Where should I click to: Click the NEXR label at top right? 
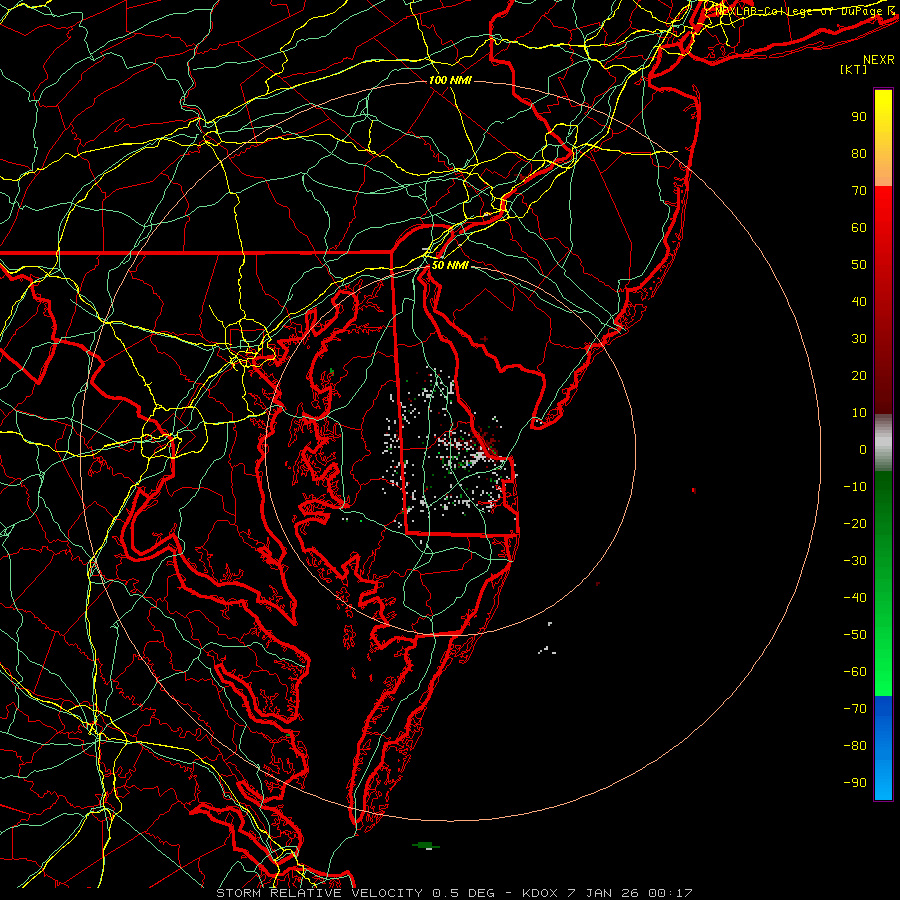tap(879, 60)
